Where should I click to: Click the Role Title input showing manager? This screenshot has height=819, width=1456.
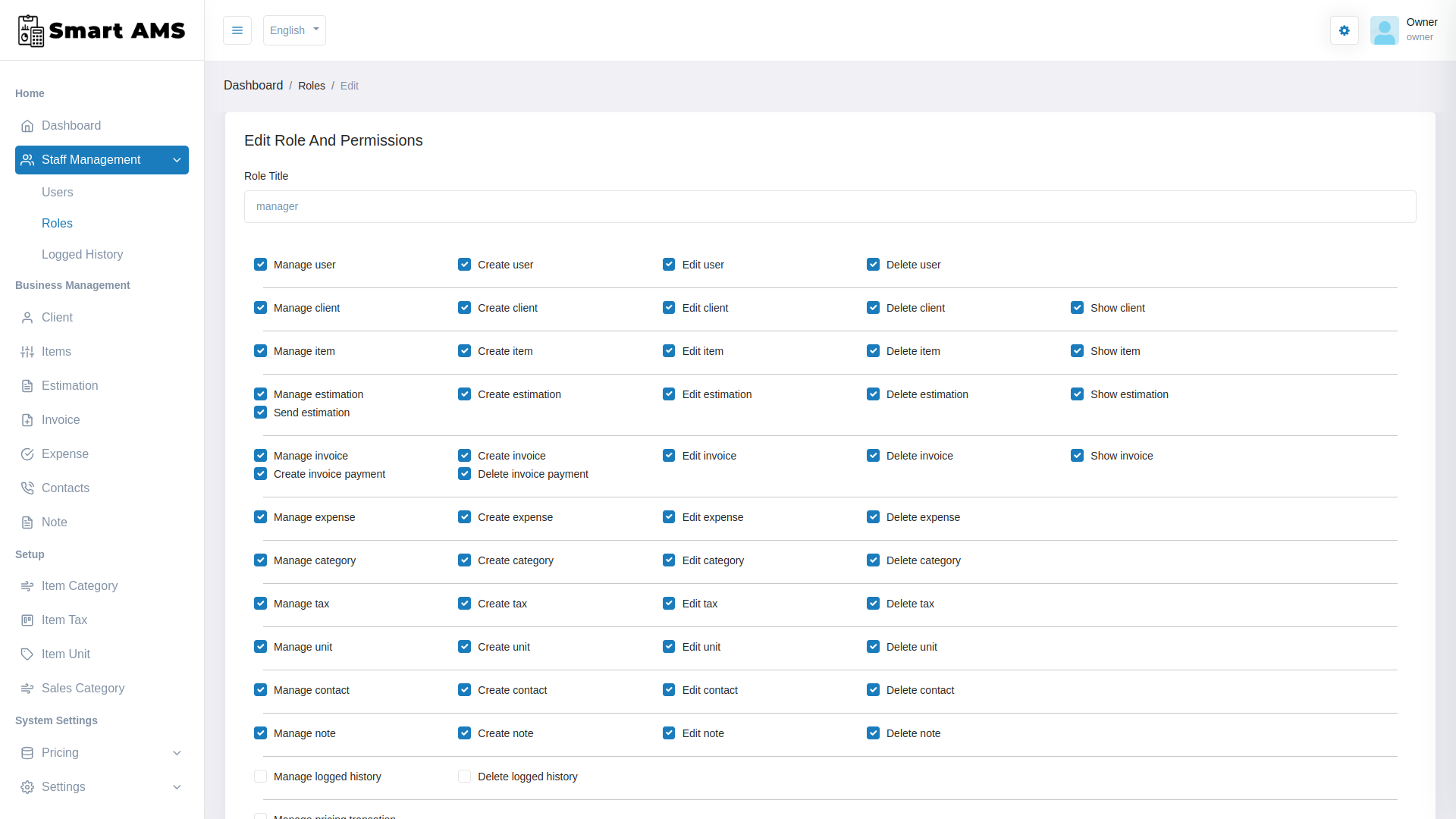pyautogui.click(x=830, y=206)
